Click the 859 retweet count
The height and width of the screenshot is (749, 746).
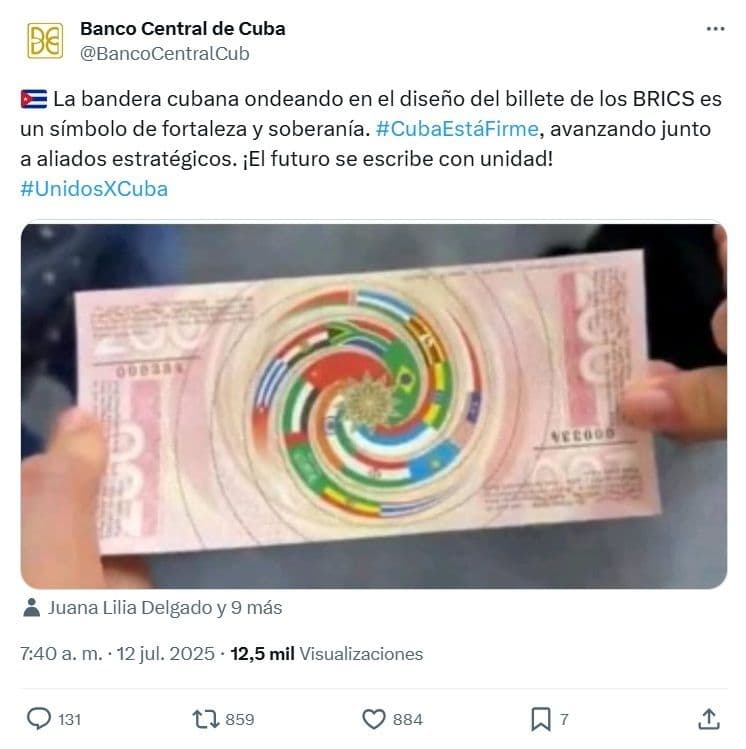[x=240, y=719]
